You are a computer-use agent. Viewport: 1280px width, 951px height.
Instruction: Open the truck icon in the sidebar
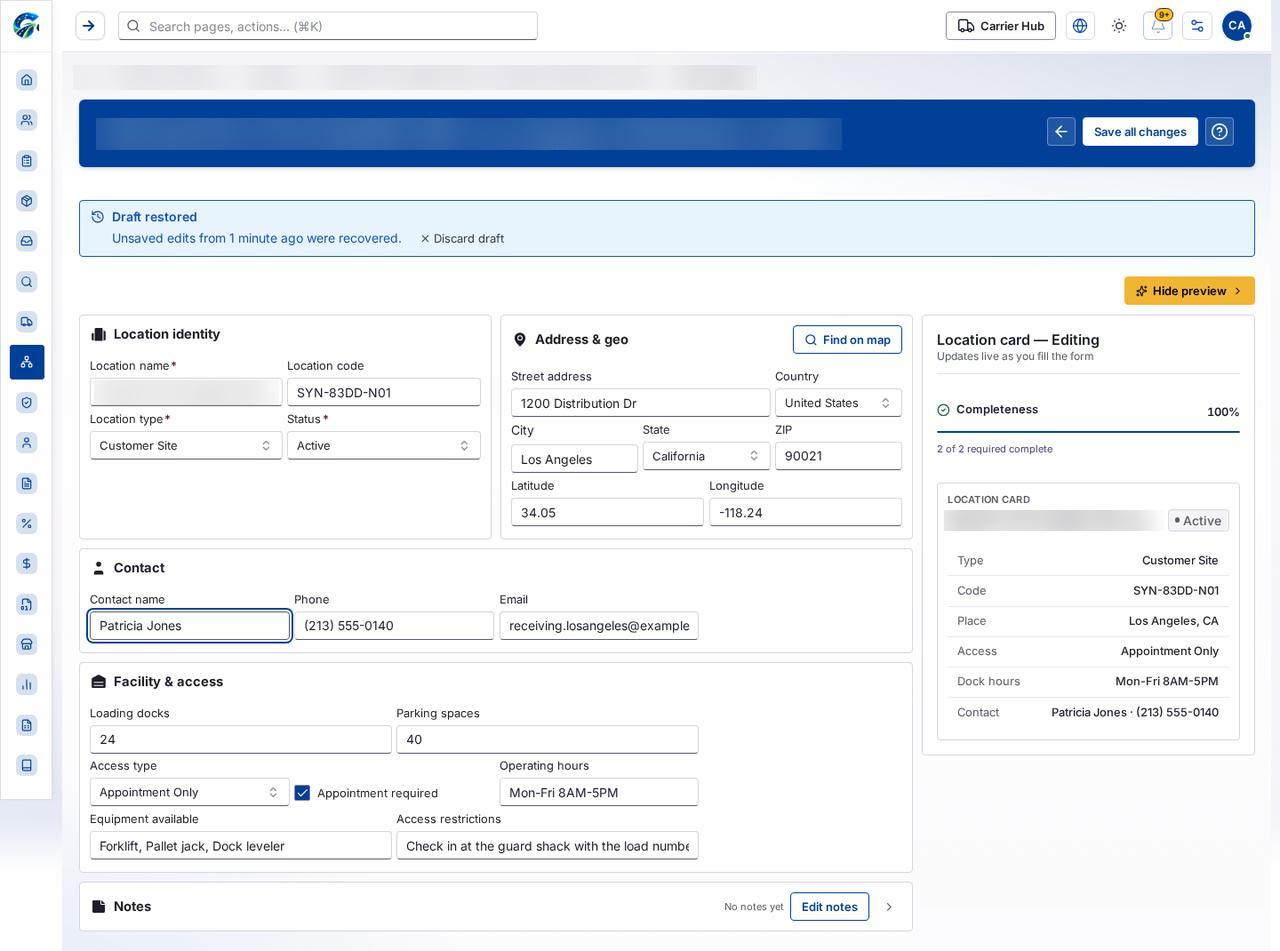pyautogui.click(x=27, y=322)
